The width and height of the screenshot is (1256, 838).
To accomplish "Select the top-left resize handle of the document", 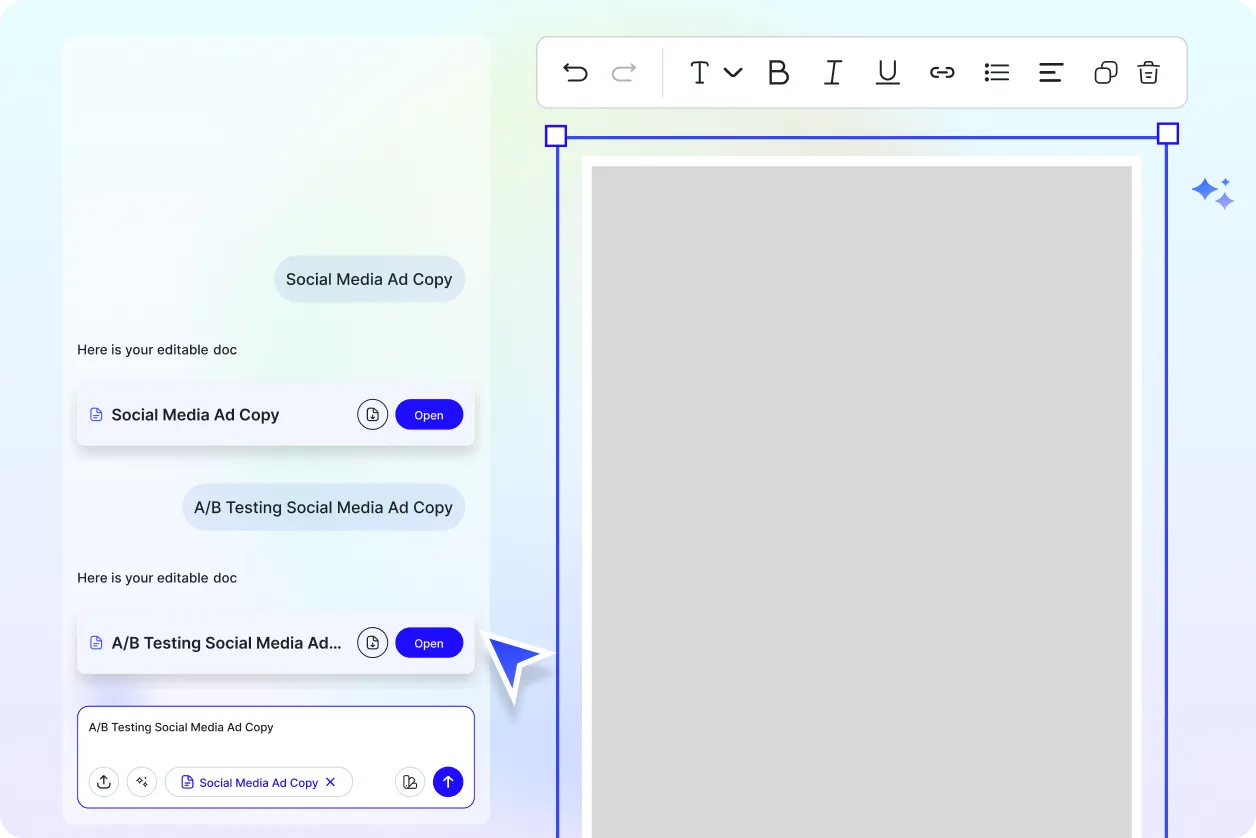I will [x=556, y=136].
